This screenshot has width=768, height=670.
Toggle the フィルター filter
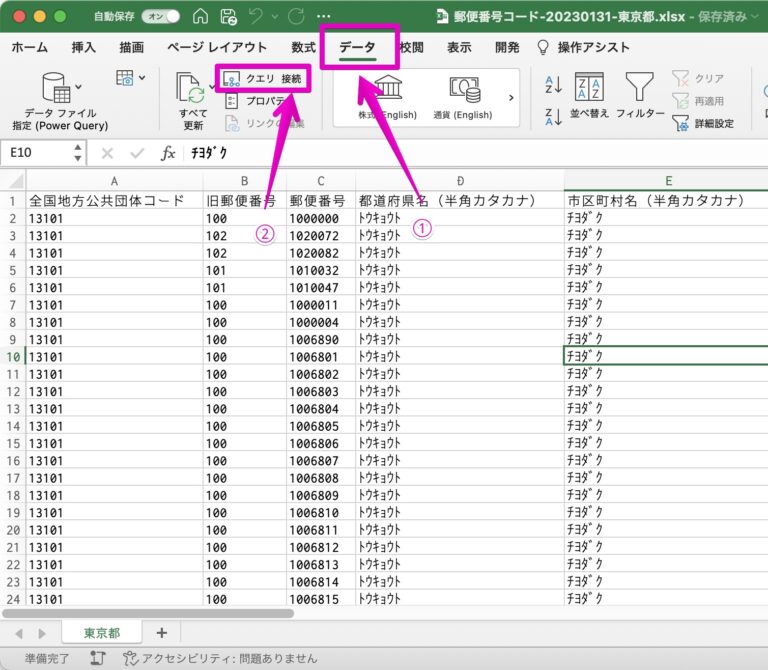(640, 97)
